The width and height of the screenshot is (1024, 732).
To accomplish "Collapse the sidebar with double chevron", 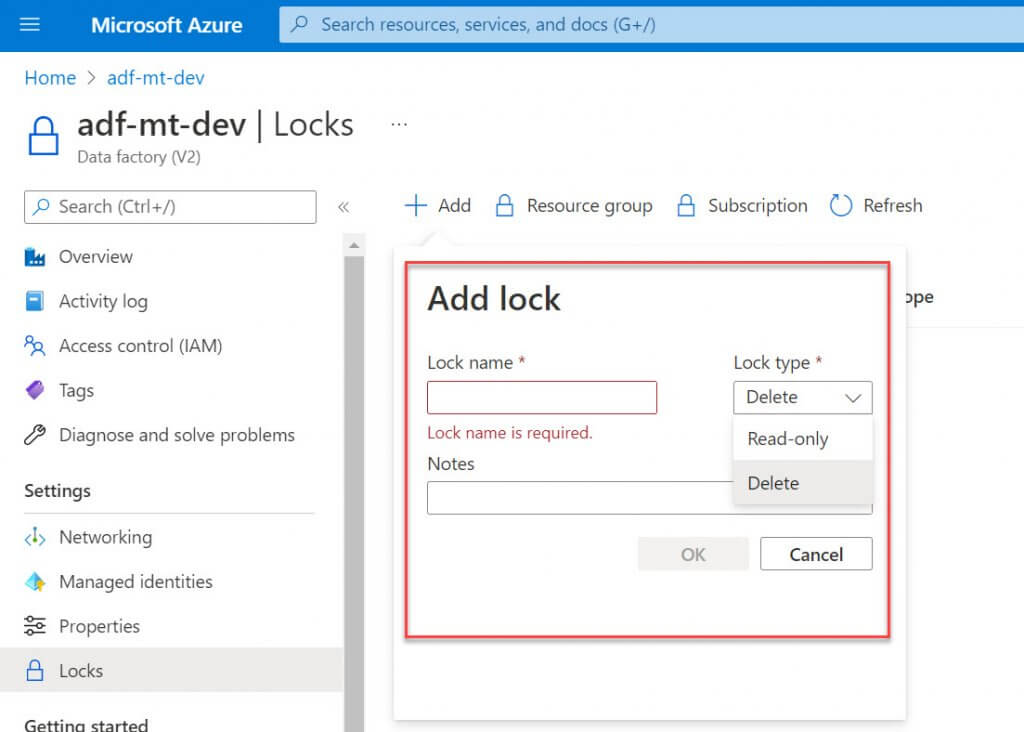I will click(343, 207).
